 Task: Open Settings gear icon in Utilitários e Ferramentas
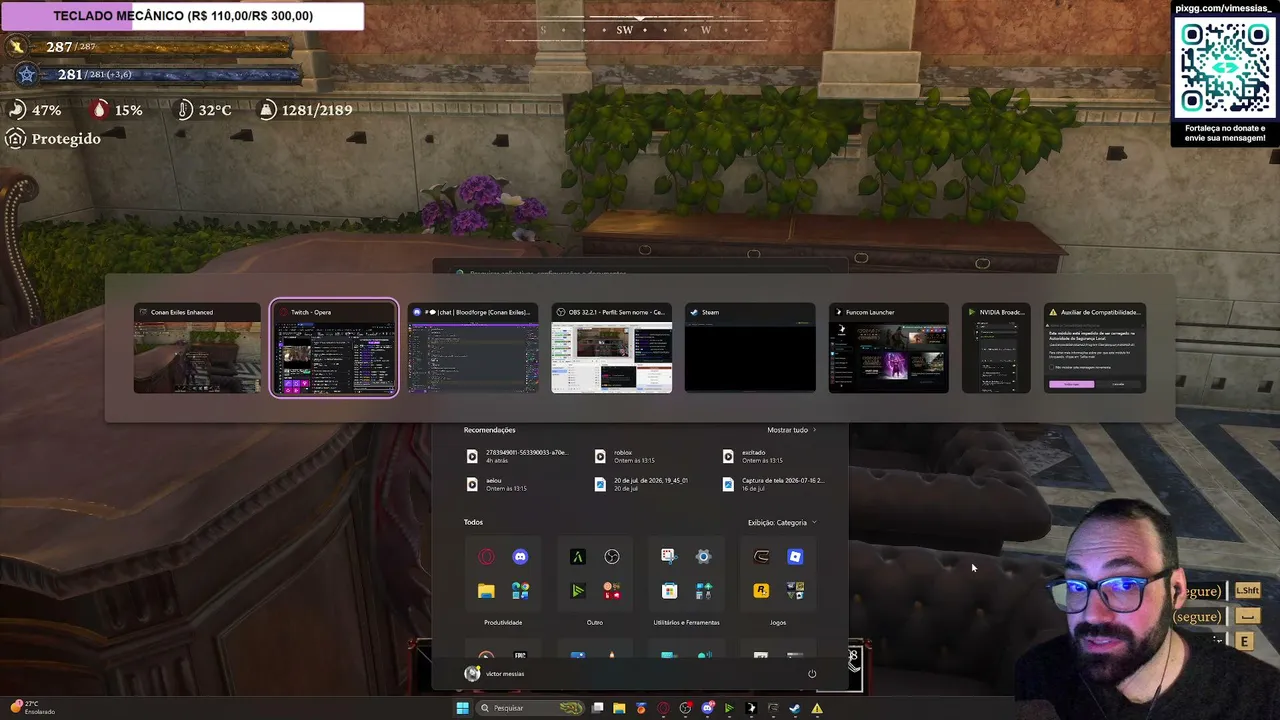point(703,557)
